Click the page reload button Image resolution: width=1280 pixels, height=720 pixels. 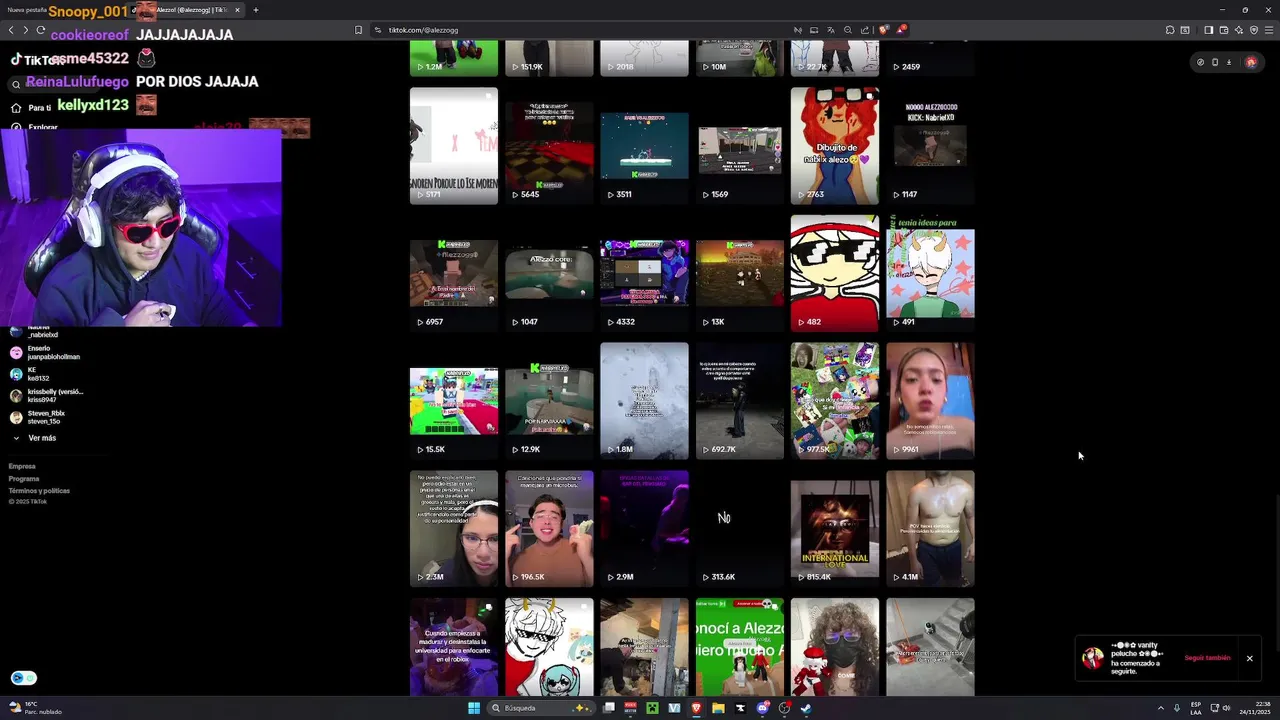coord(39,30)
